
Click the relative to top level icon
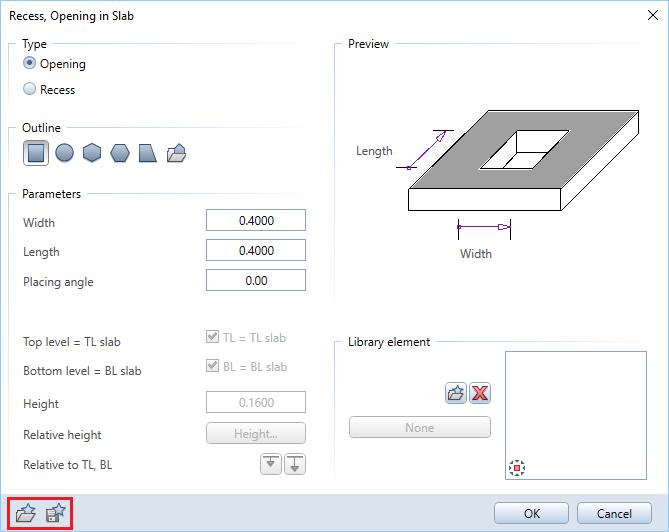pyautogui.click(x=271, y=464)
